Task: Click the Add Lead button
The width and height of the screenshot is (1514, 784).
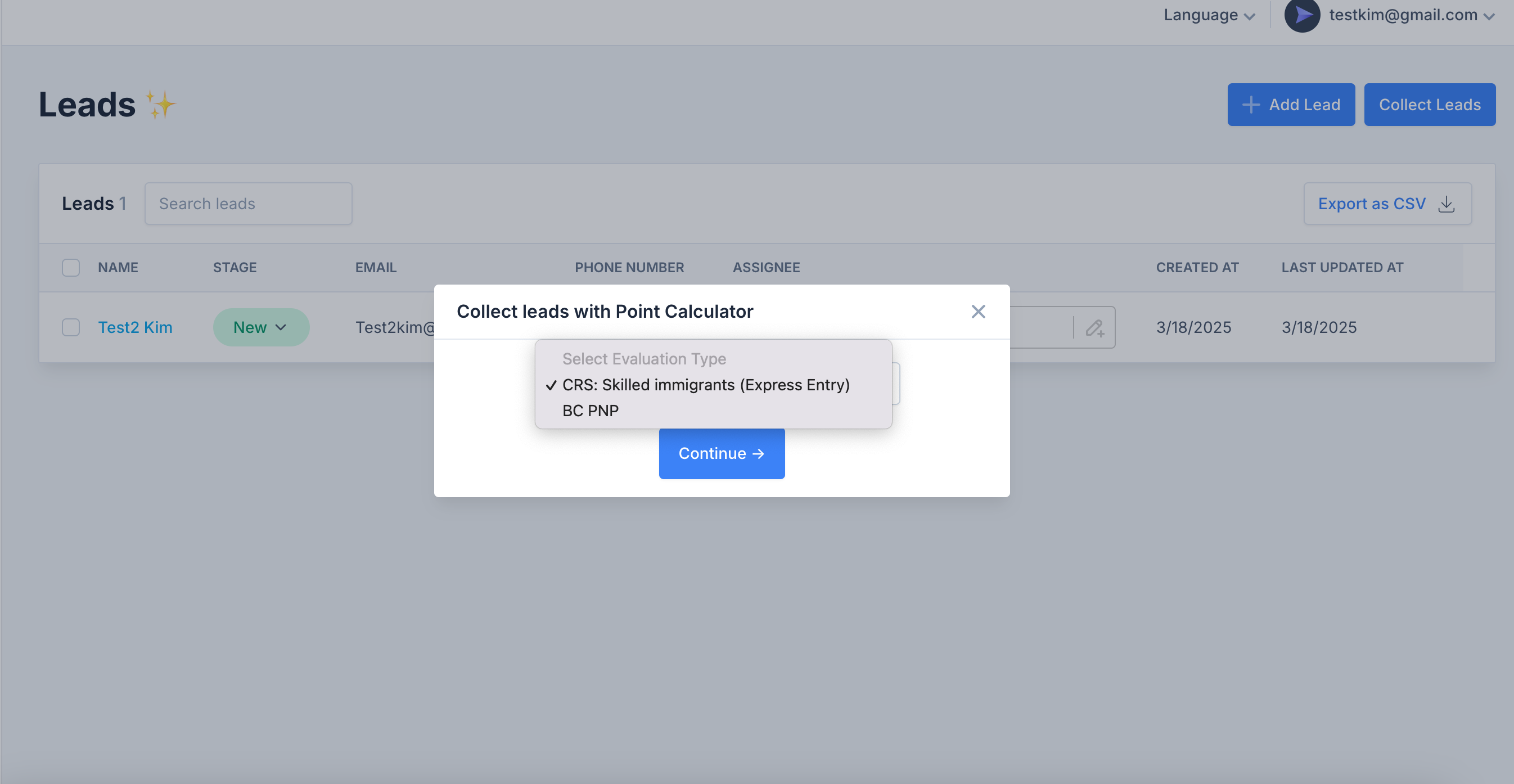Action: click(x=1291, y=105)
